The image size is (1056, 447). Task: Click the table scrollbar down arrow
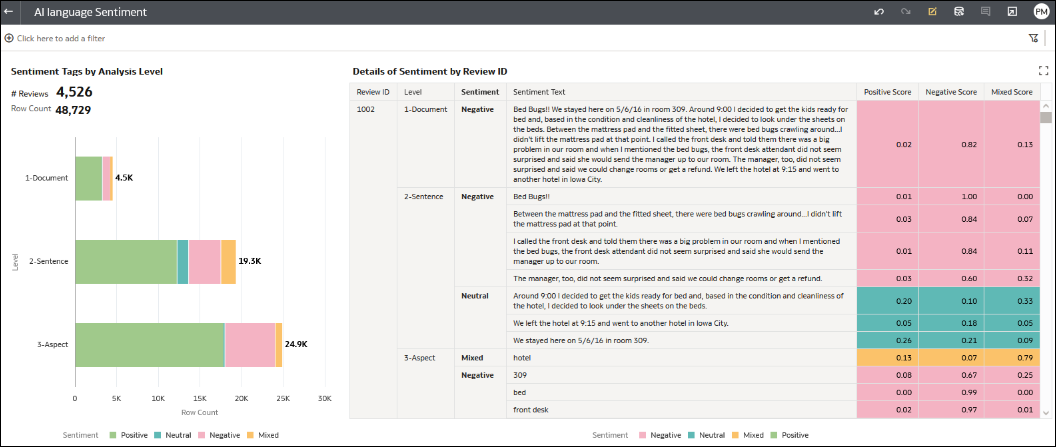[x=1045, y=412]
